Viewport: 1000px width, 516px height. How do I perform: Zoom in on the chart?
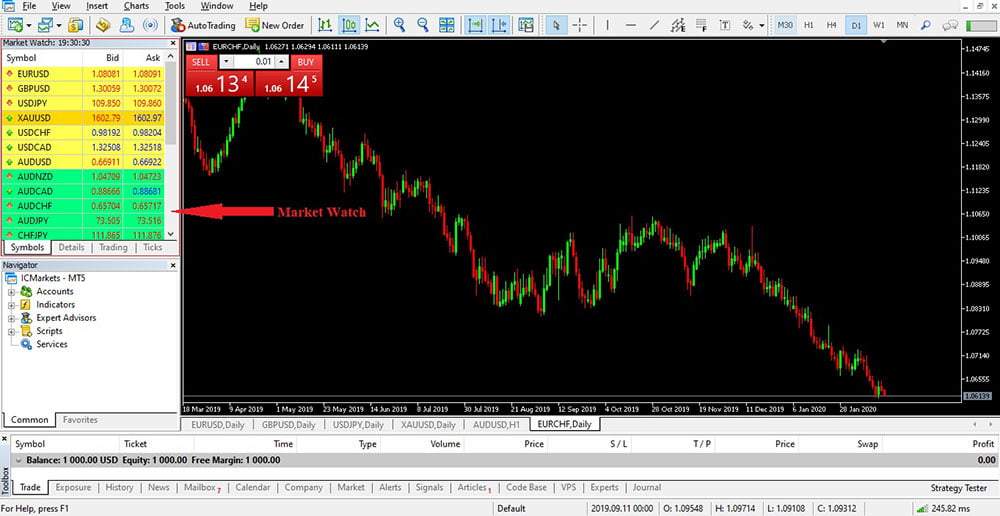point(400,26)
